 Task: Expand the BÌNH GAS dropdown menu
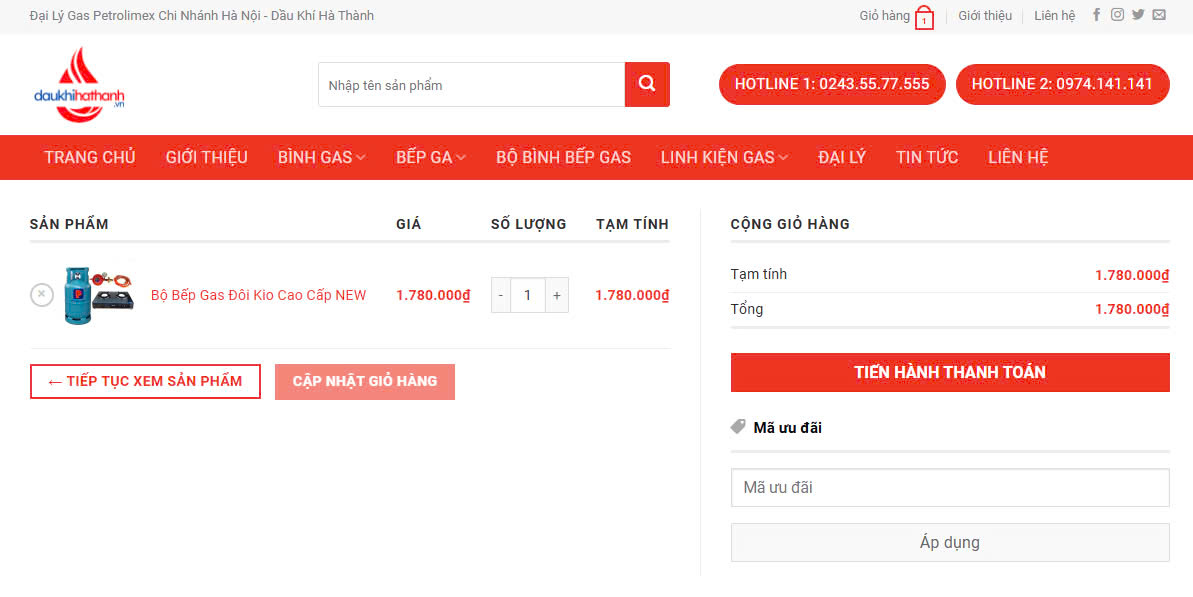click(x=321, y=157)
